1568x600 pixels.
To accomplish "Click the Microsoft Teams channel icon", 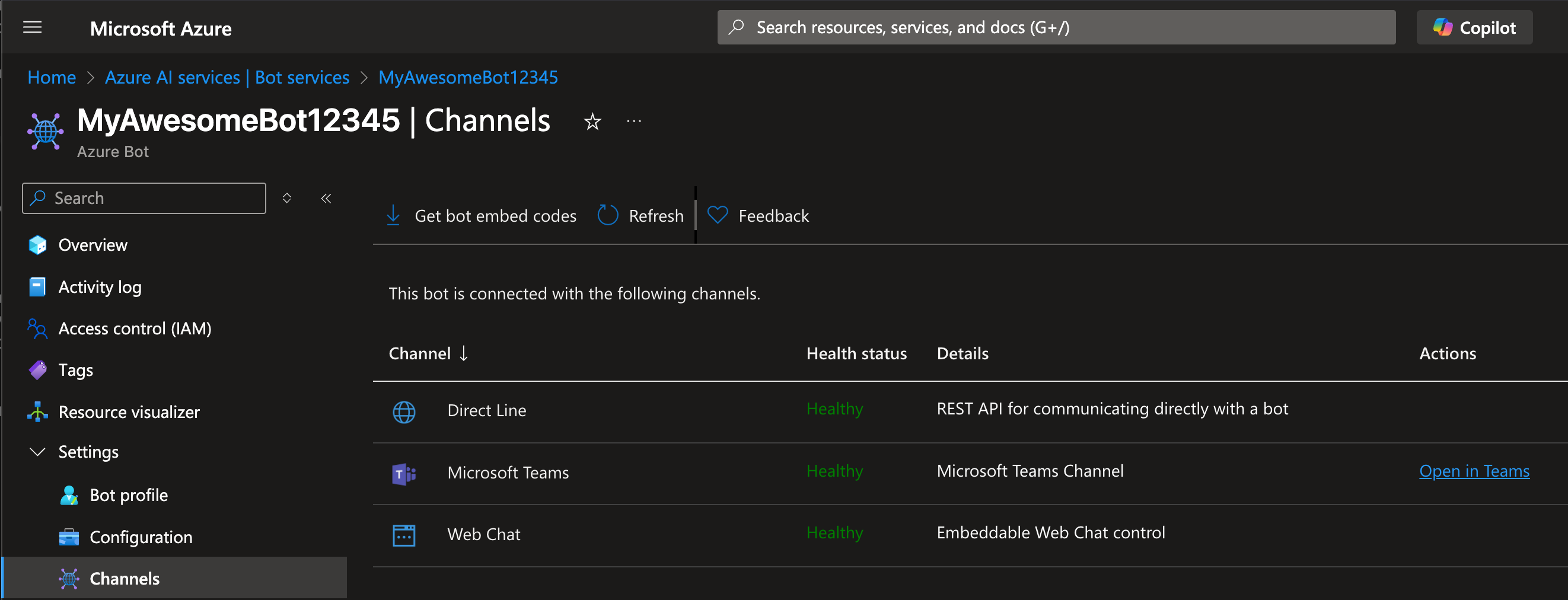I will click(404, 474).
